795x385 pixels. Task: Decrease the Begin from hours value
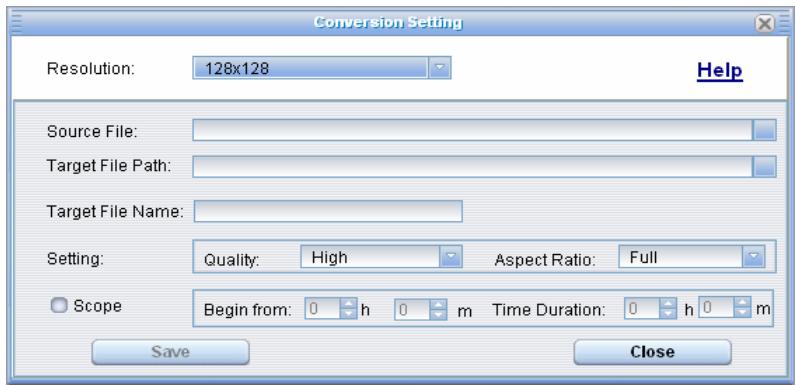348,313
